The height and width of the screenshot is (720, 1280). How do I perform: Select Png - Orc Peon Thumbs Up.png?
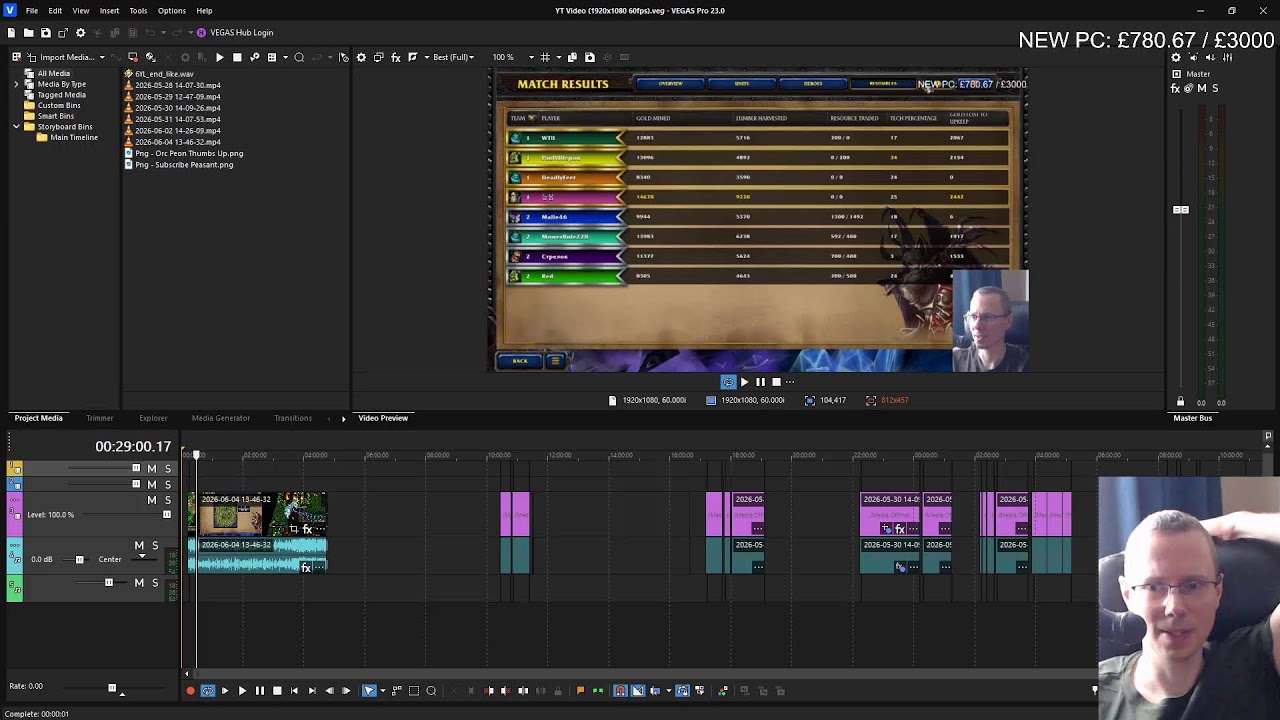(x=189, y=154)
